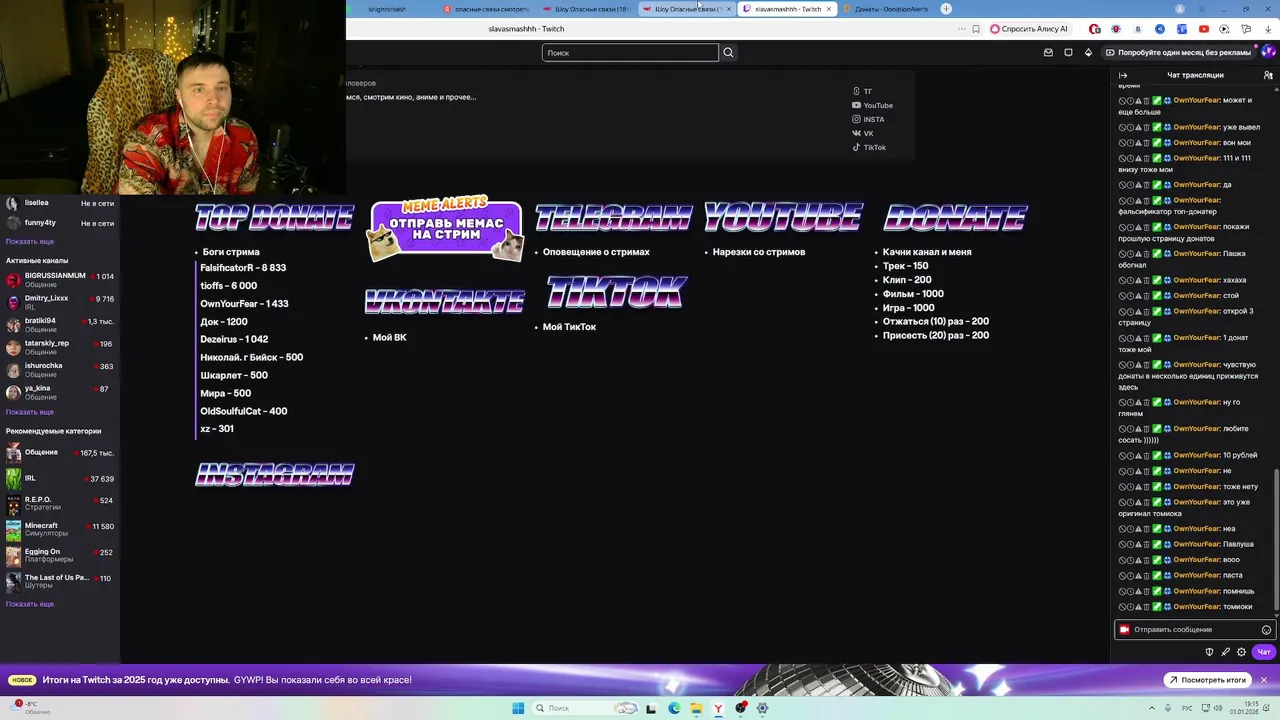Open File Explorer from taskbar
The width and height of the screenshot is (1280, 720).
pyautogui.click(x=696, y=708)
